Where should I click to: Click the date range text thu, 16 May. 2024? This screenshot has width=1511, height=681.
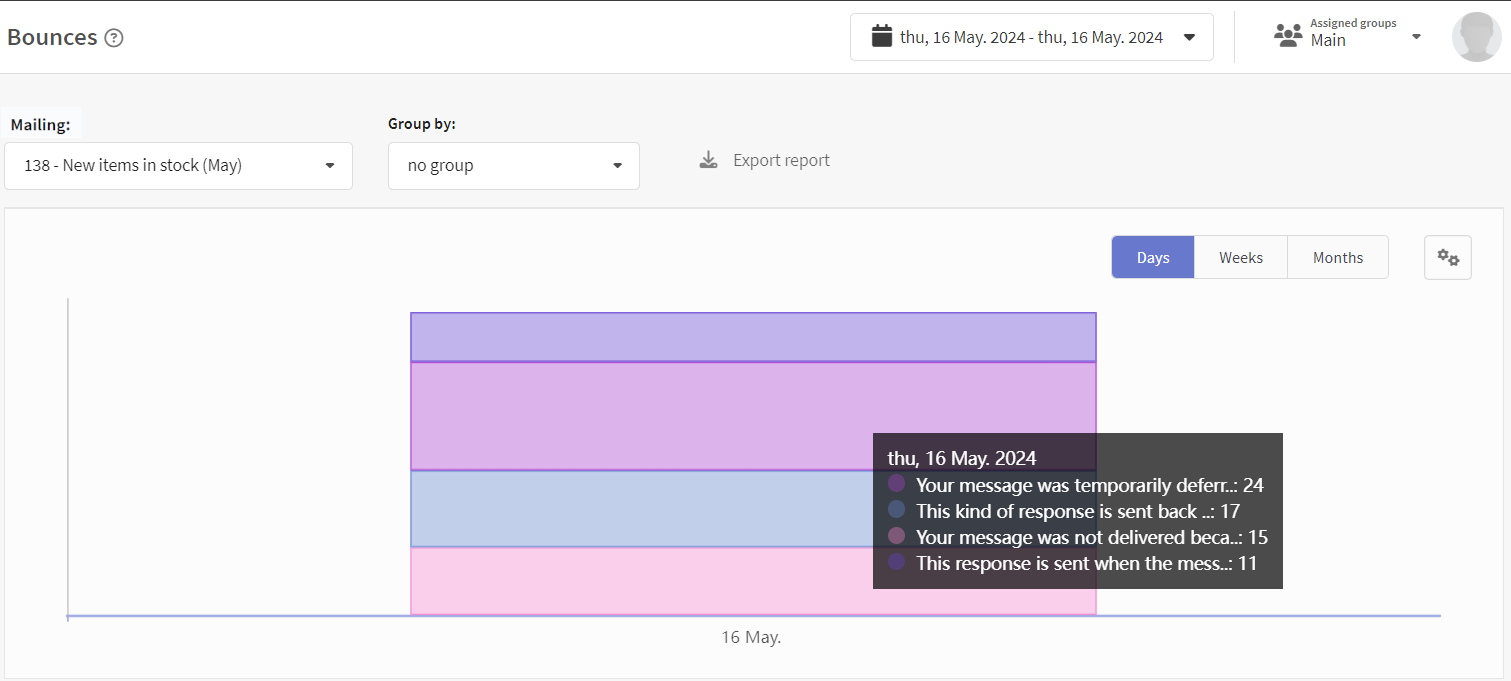[1031, 38]
